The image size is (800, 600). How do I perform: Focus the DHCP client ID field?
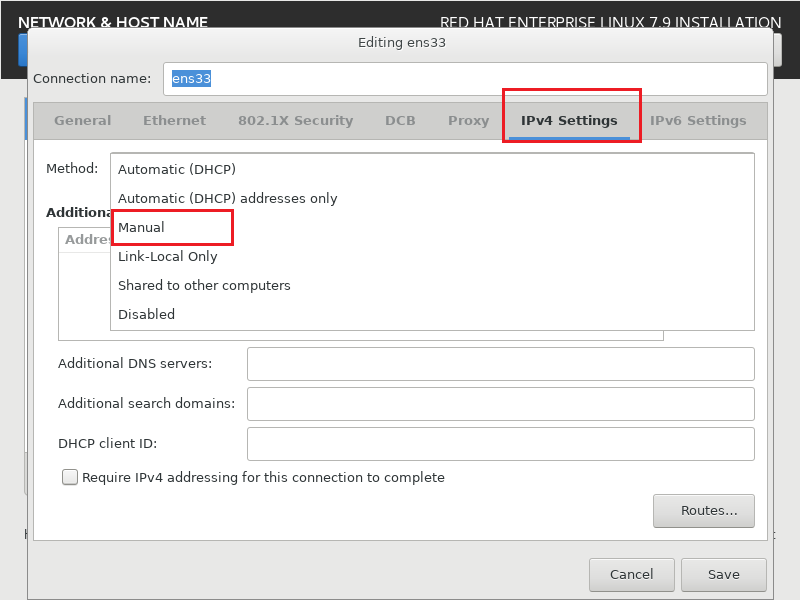pos(501,444)
